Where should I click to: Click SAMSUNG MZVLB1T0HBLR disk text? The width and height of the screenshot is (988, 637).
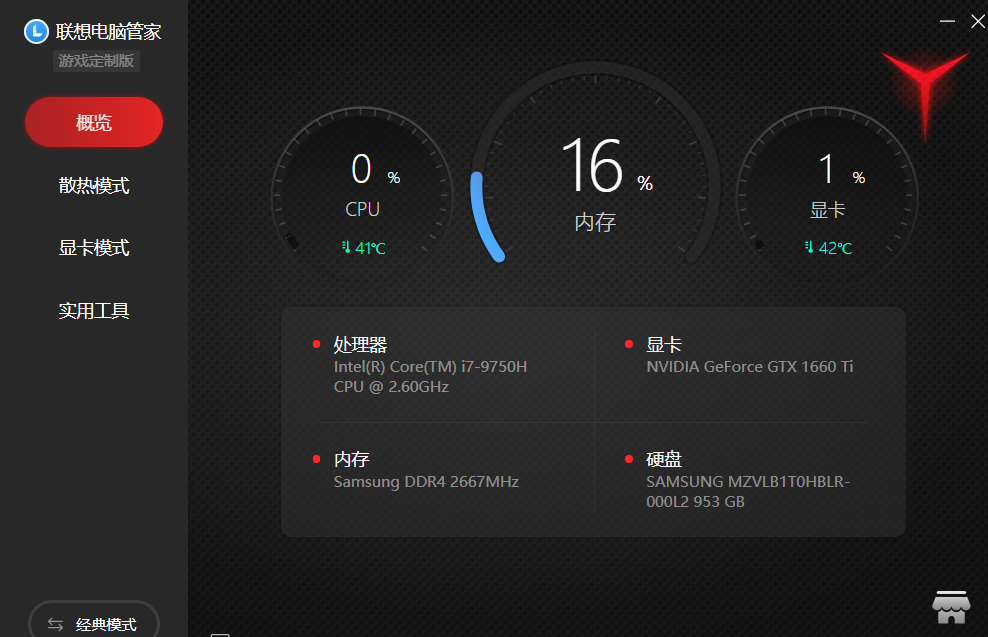click(748, 491)
